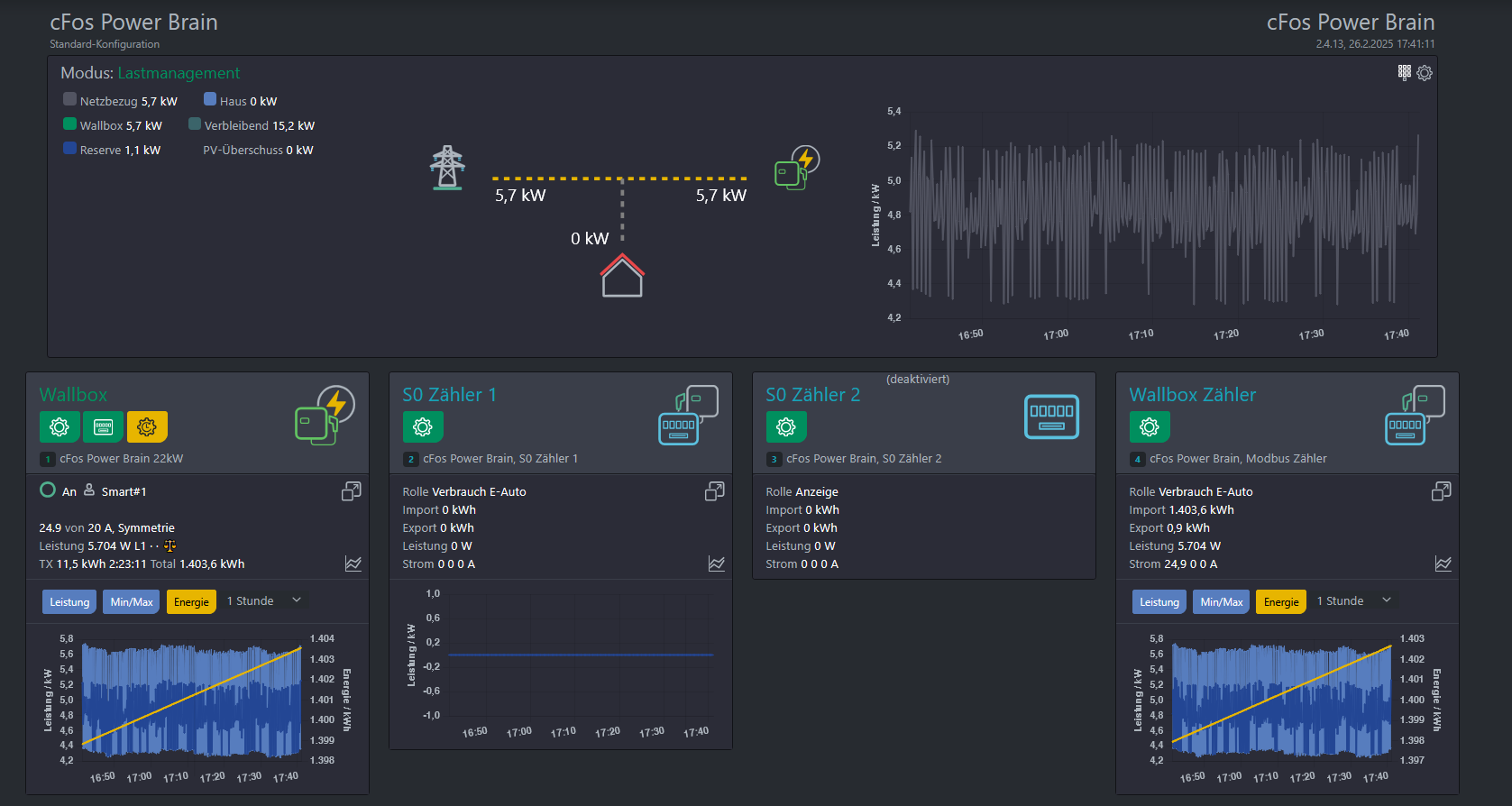
Task: Click the Wallbox Zähler title
Action: pyautogui.click(x=1192, y=395)
